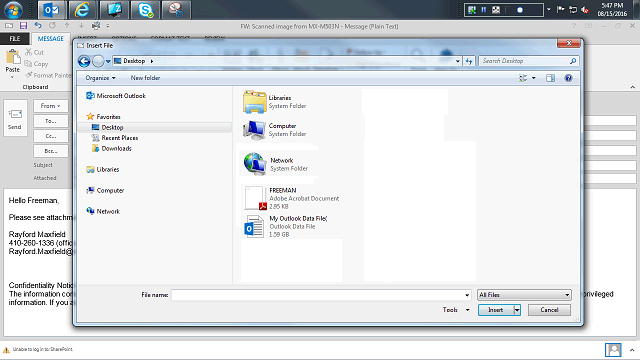640x360 pixels.
Task: Select My Outlook Data File item
Action: [x=286, y=227]
